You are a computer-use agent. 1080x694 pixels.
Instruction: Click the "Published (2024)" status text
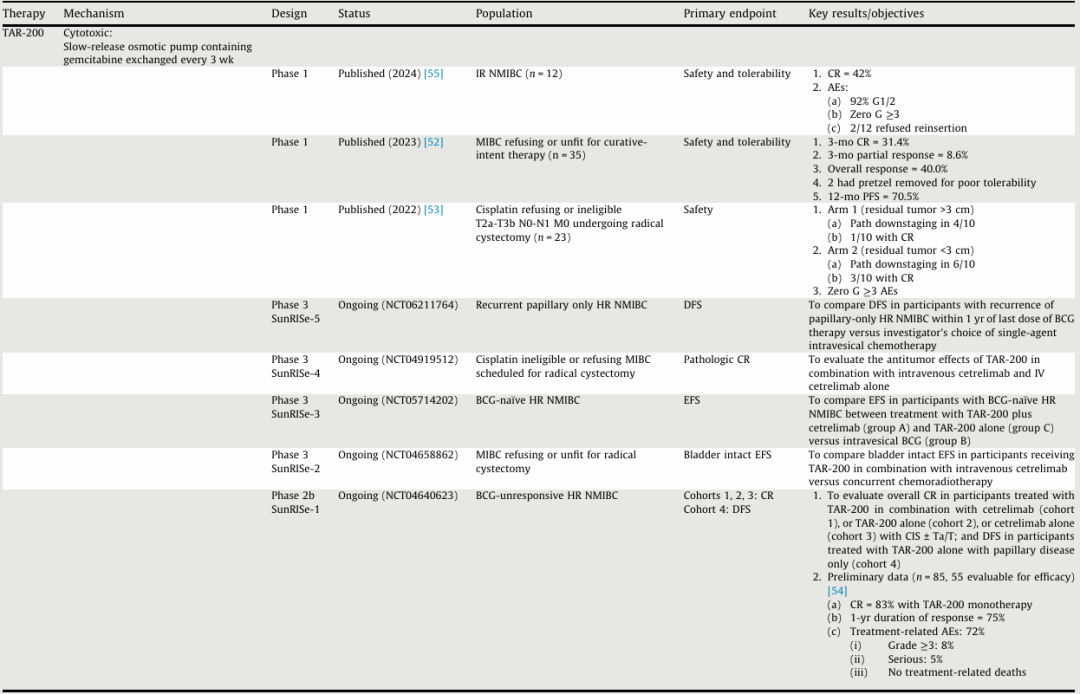point(380,74)
